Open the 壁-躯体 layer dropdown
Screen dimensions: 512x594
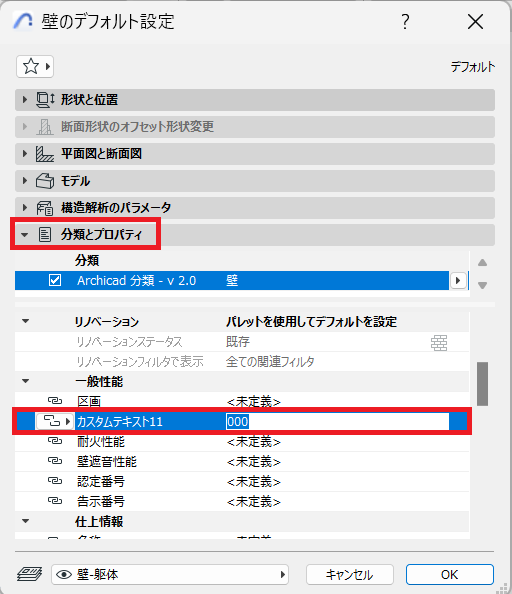(170, 575)
